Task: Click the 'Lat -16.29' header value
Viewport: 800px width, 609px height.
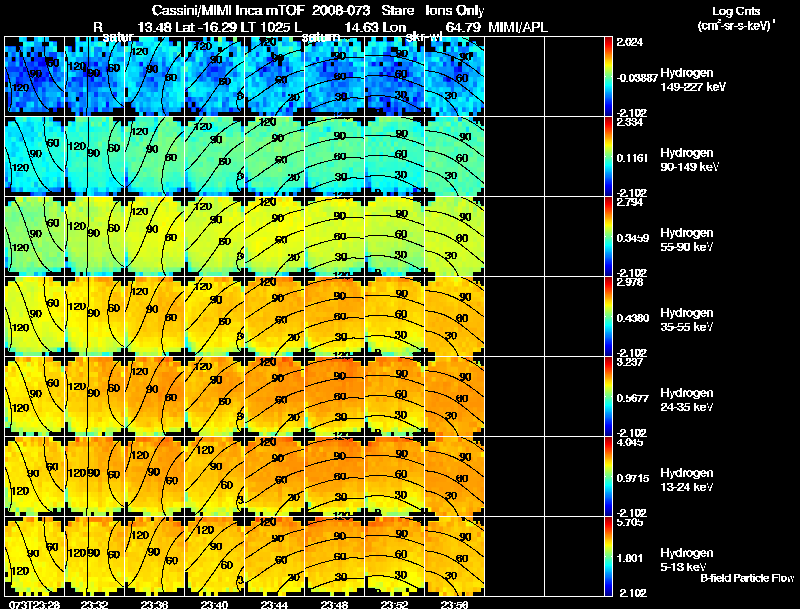Action: pos(207,27)
